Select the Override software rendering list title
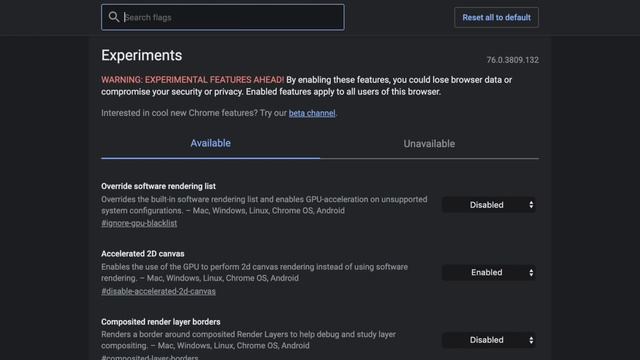 tap(158, 186)
